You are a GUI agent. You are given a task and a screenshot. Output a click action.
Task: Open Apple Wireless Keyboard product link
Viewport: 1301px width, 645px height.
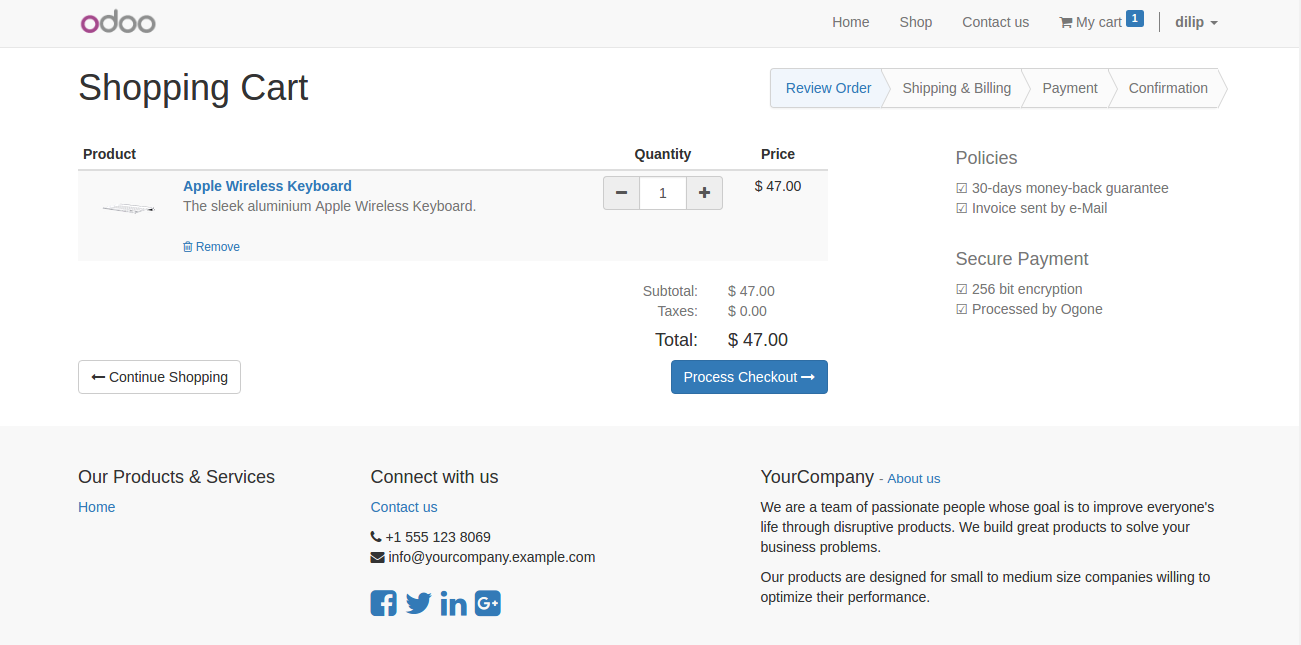pos(267,186)
